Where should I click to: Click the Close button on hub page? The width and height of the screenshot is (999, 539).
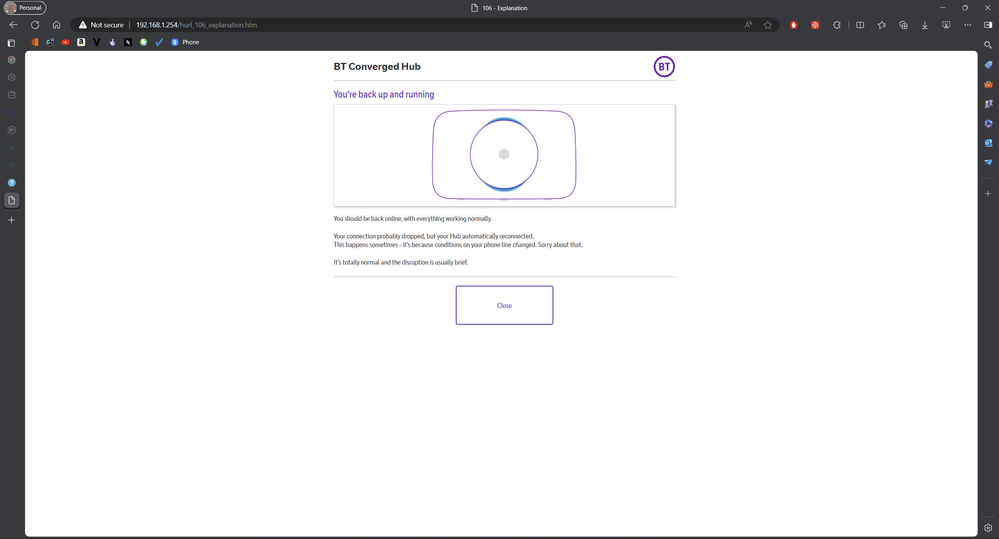coord(505,305)
